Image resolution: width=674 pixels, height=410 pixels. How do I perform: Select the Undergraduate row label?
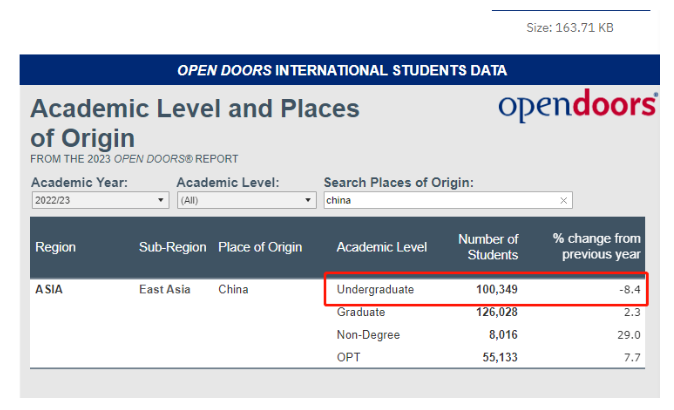[375, 290]
